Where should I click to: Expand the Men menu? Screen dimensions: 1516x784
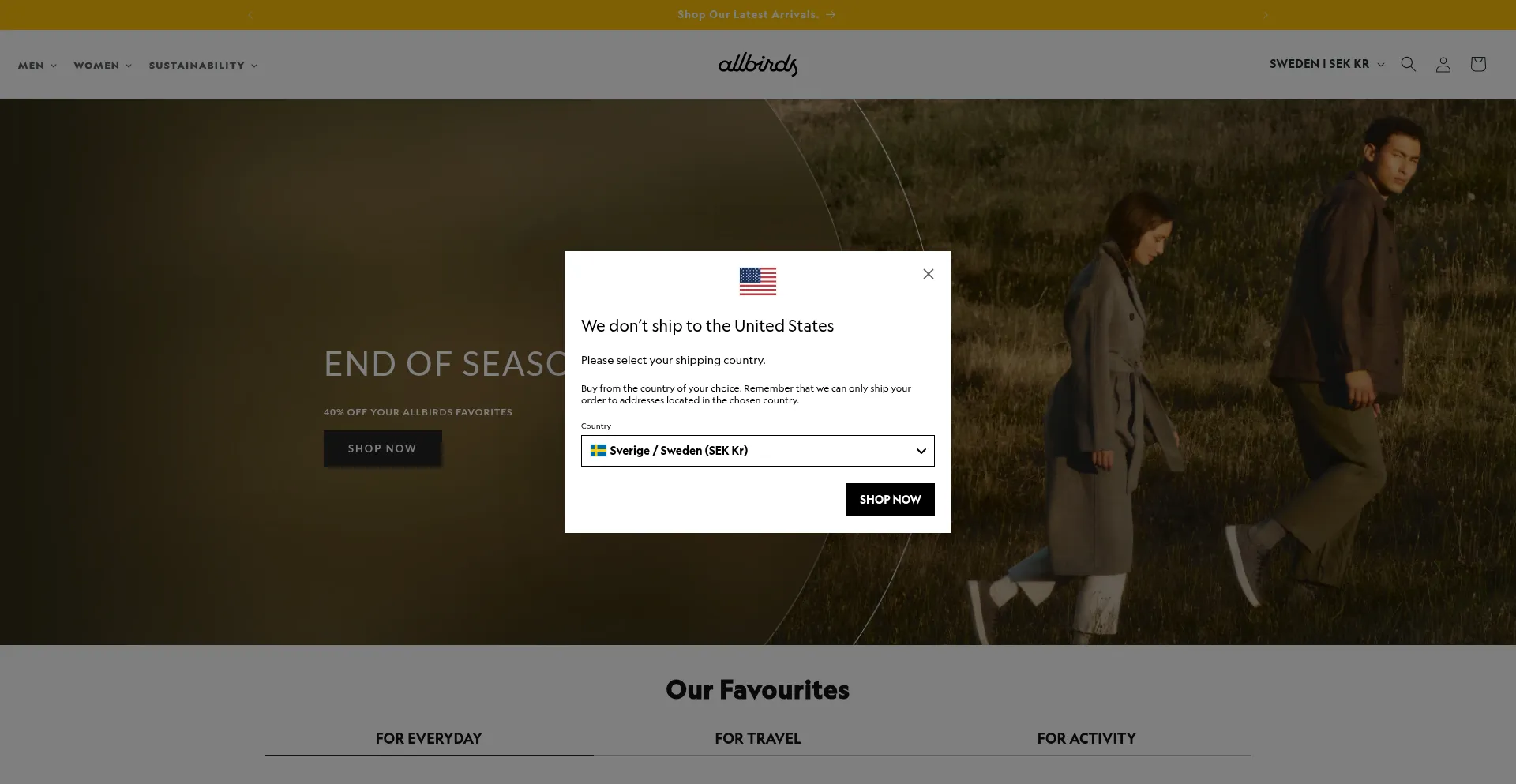pos(37,66)
